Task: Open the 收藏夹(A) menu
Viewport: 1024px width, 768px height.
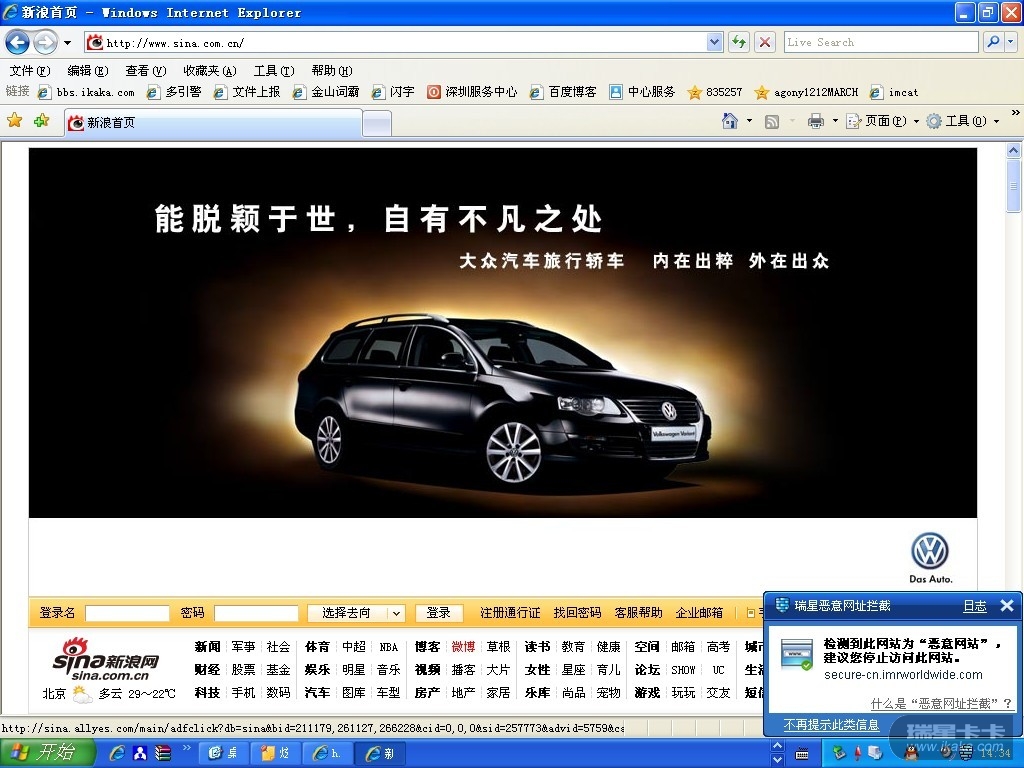Action: (210, 71)
